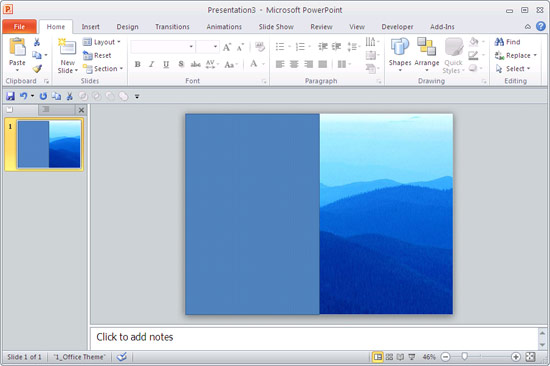550x366 pixels.
Task: Click Fit slide to window icon
Action: (530, 357)
